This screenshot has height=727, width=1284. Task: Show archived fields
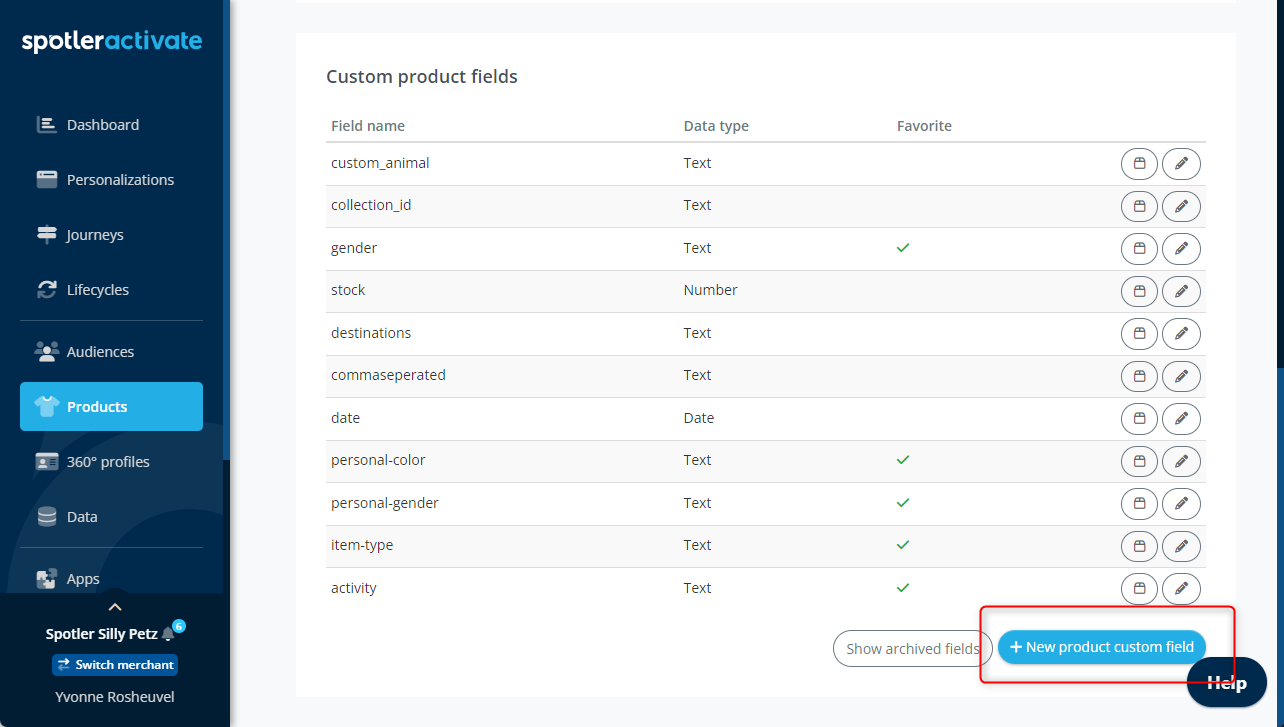pos(913,648)
